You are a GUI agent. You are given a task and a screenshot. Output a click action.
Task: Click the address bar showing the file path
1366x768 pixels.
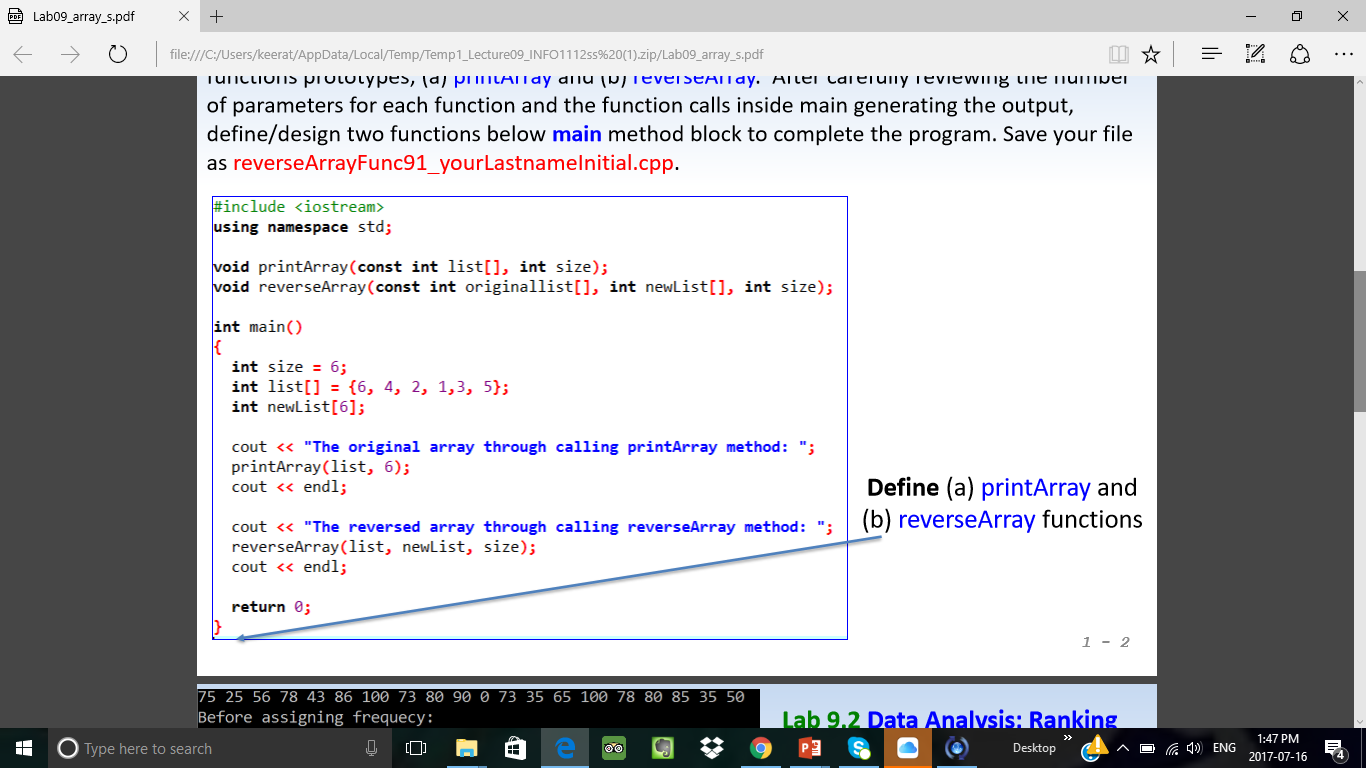[600, 54]
